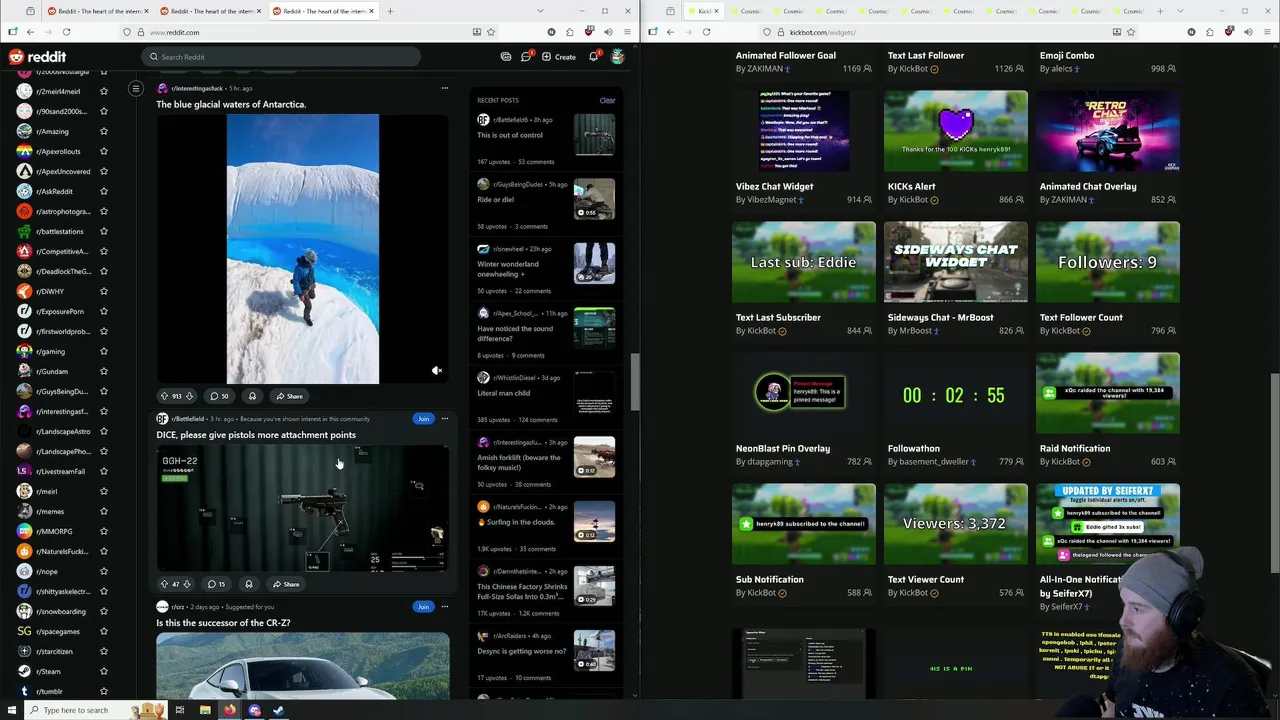
Task: Open new tab in Kickbot window
Action: (x=1160, y=11)
